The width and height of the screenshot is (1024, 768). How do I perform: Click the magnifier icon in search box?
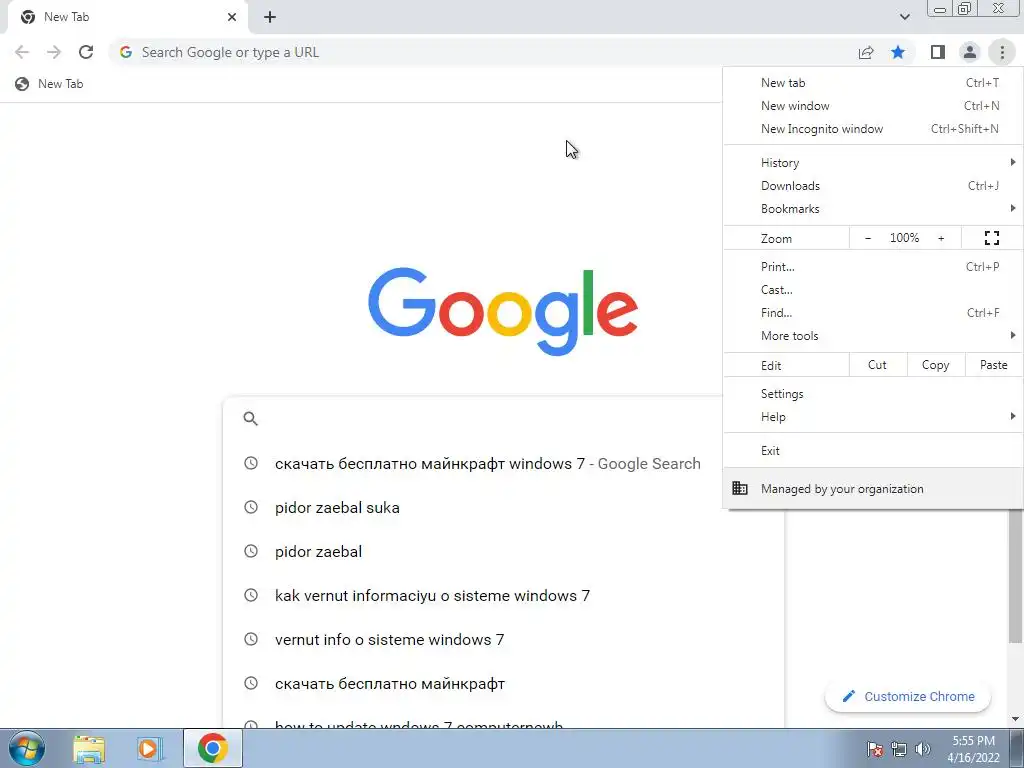coord(251,419)
